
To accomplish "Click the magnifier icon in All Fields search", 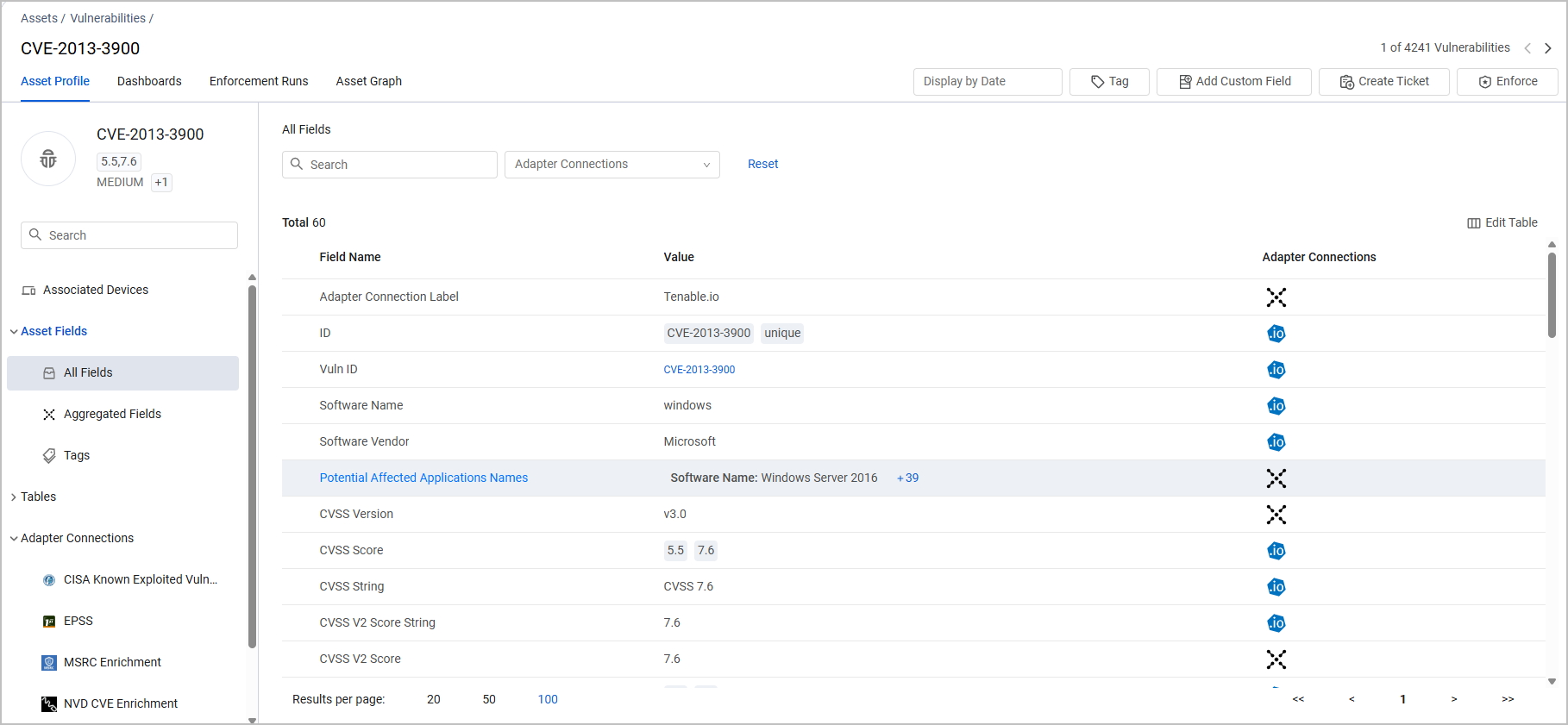I will coord(297,164).
